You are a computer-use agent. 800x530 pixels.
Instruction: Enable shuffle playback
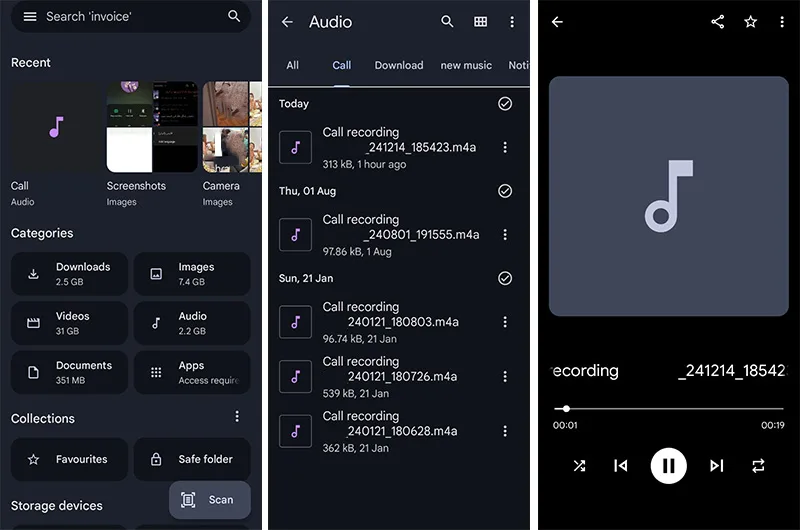click(579, 466)
